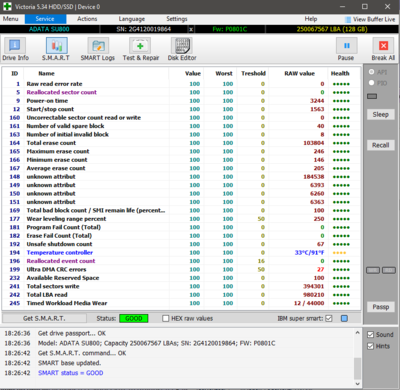Click blue square beside IBM super smart

pos(344,318)
